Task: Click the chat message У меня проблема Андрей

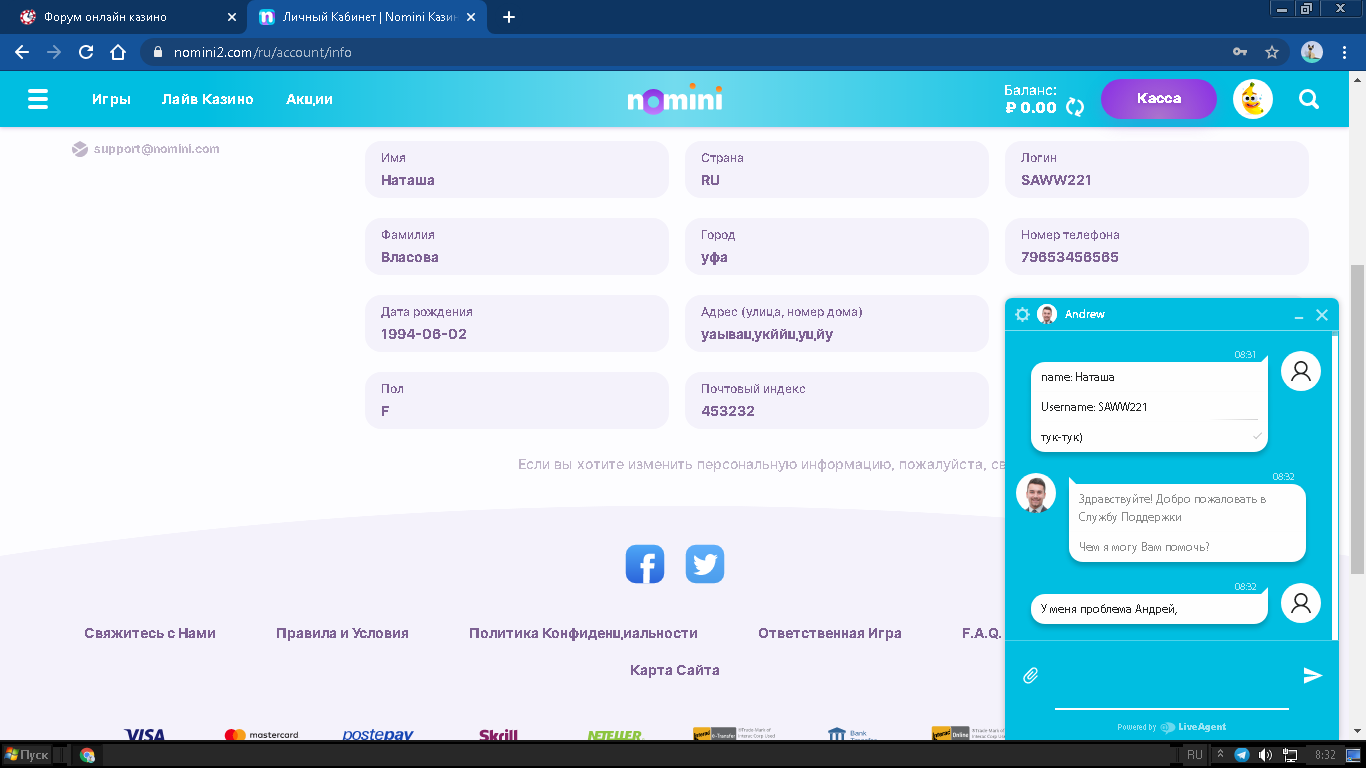Action: 1149,608
